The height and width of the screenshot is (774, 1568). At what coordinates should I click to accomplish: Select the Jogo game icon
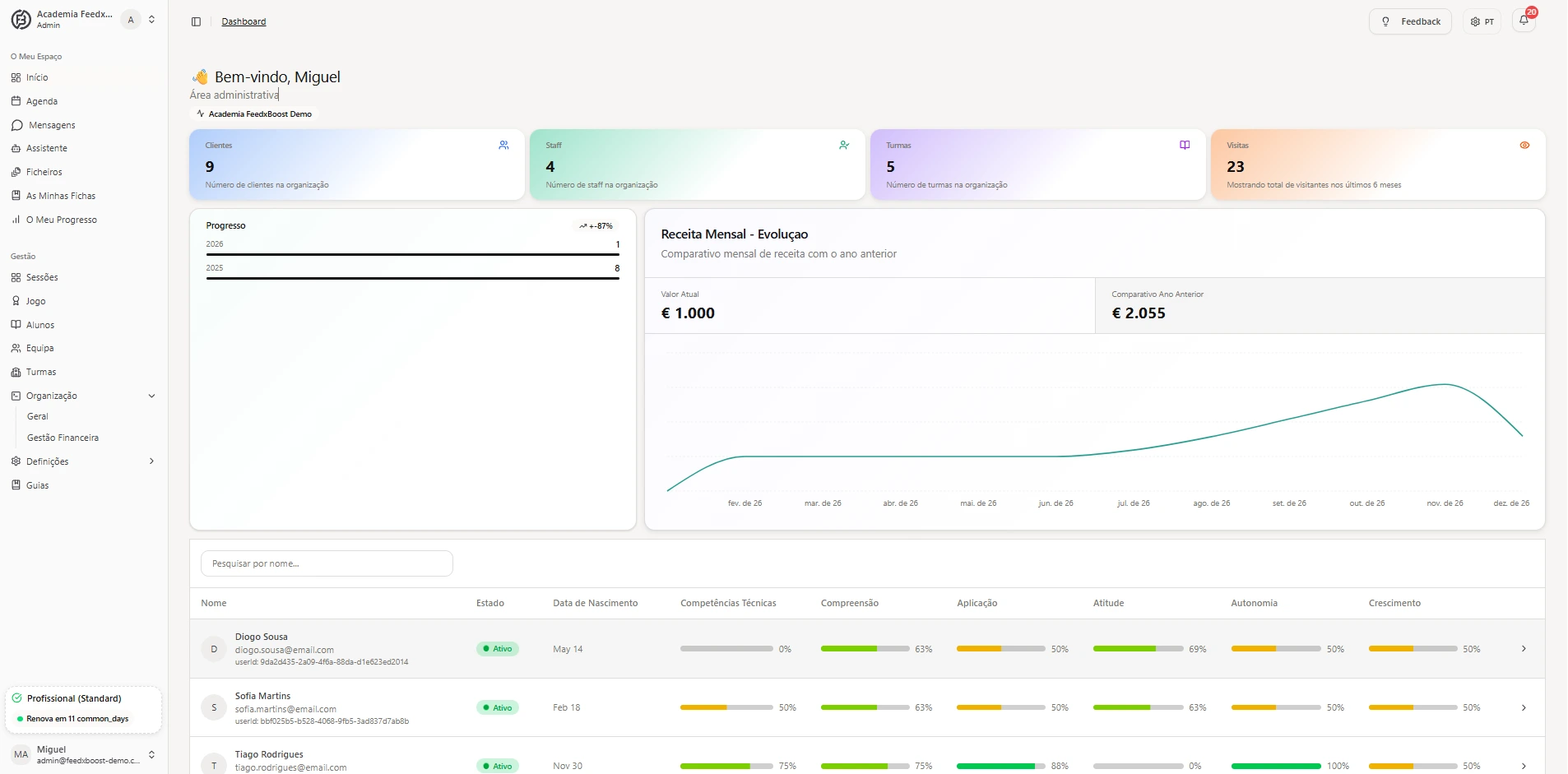point(16,300)
